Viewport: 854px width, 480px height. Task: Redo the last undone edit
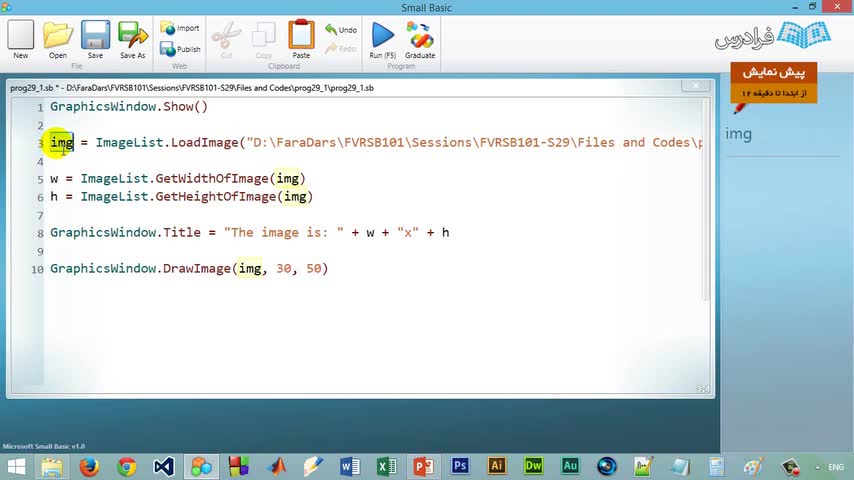pyautogui.click(x=341, y=48)
